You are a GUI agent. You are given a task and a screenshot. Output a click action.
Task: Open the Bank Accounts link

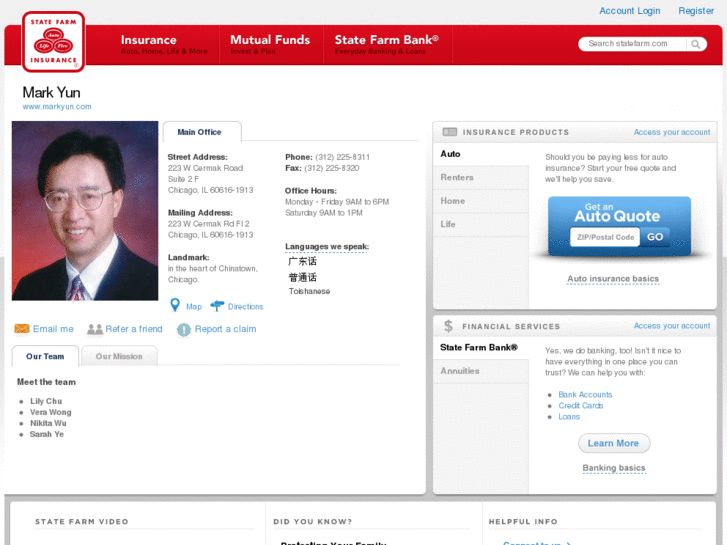click(x=585, y=395)
